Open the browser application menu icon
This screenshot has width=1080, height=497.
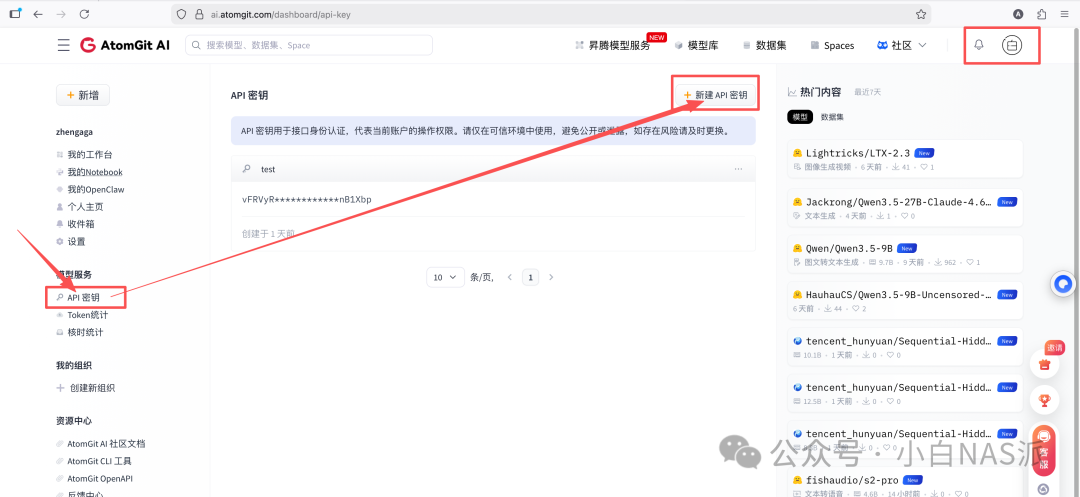click(x=1064, y=14)
